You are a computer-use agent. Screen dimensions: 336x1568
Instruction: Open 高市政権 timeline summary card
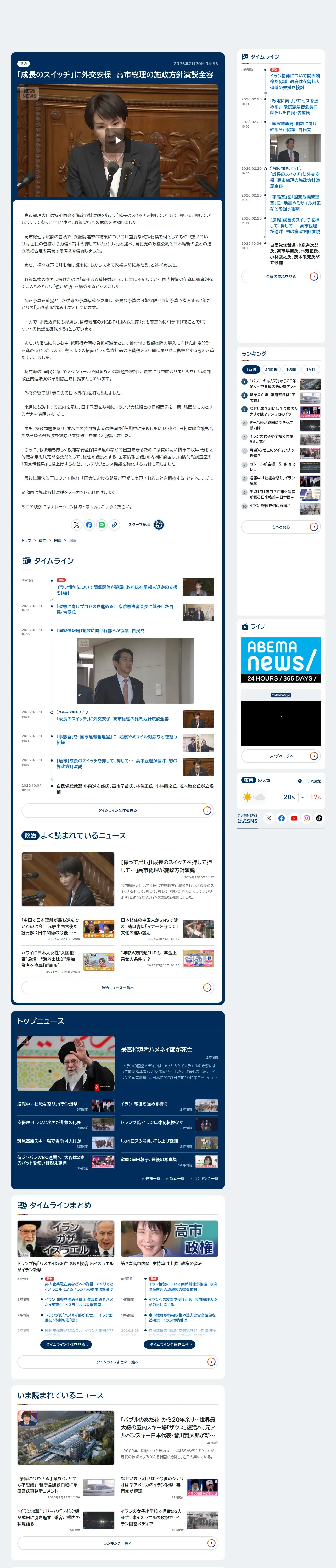(170, 1239)
